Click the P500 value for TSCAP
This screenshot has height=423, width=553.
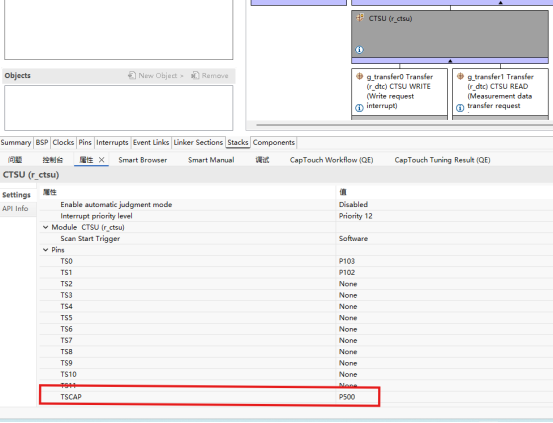click(347, 397)
